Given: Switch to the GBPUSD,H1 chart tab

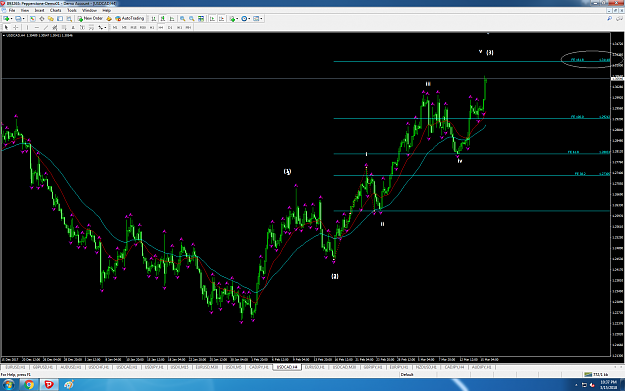Looking at the screenshot, I should pyautogui.click(x=43, y=367).
